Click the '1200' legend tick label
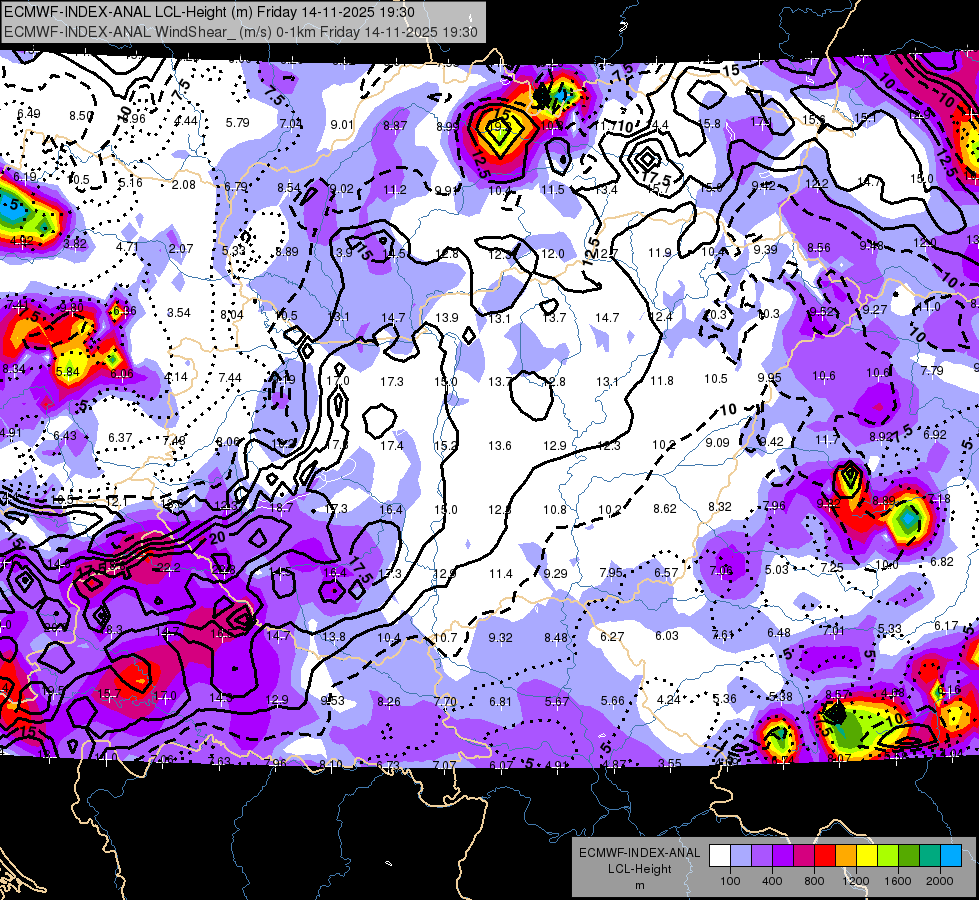 coord(855,881)
